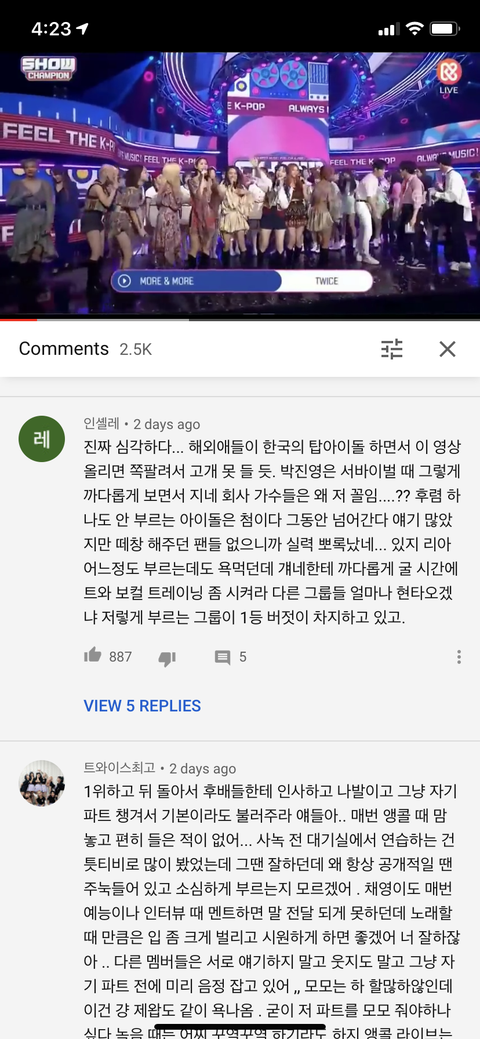
Task: Tap the Show Champion logo in the video
Action: [x=48, y=68]
